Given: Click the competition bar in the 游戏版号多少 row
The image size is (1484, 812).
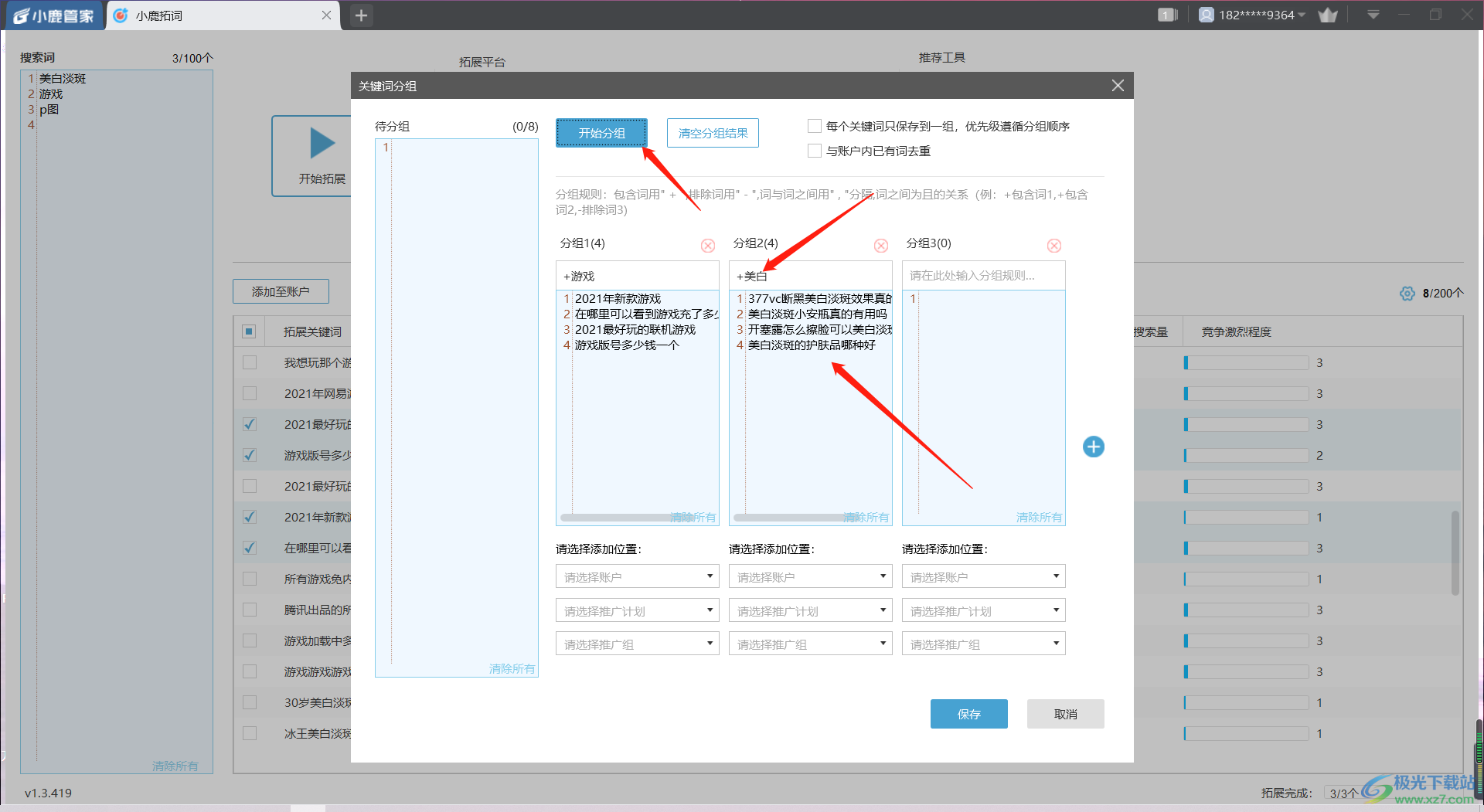Looking at the screenshot, I should point(1245,455).
